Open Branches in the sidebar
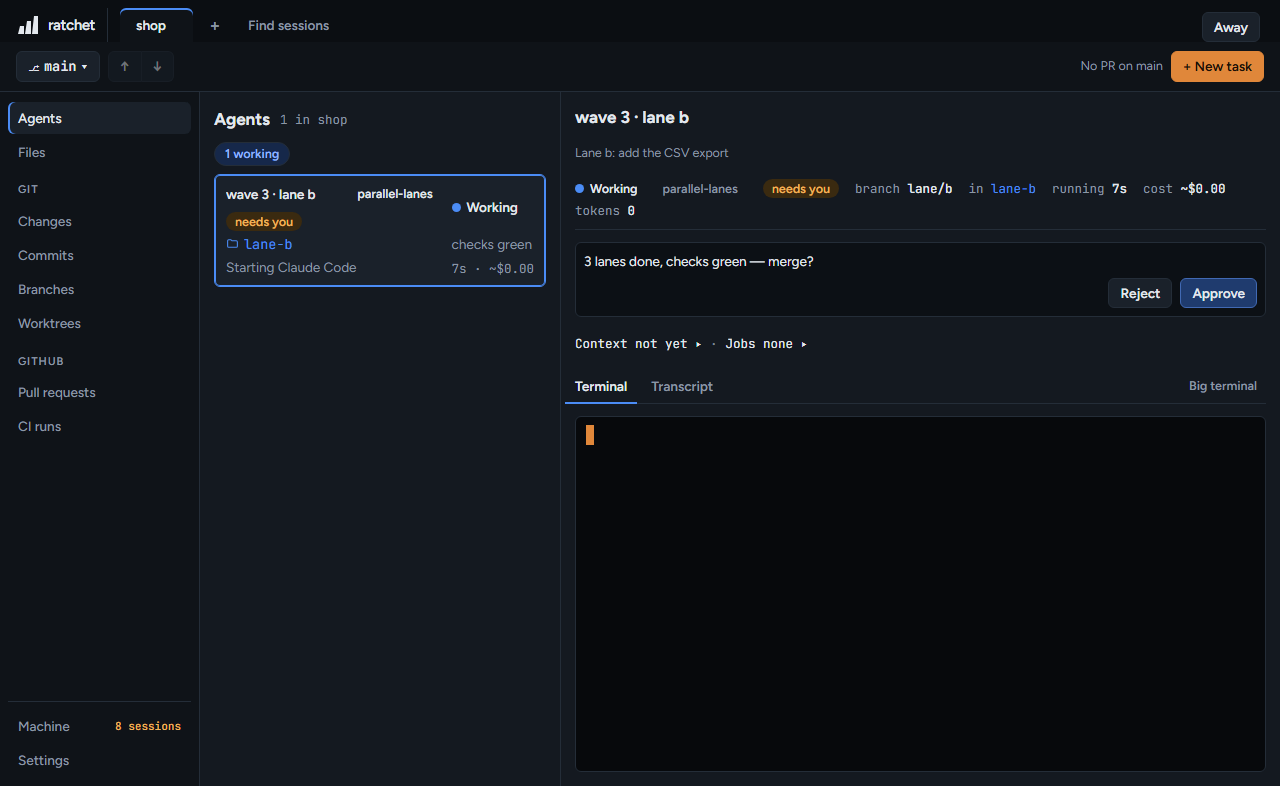Image resolution: width=1280 pixels, height=786 pixels. [99, 289]
